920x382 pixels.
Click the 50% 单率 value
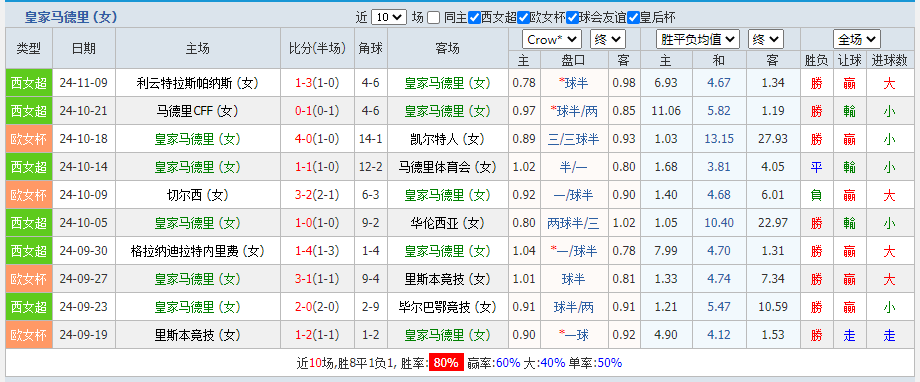click(x=610, y=363)
